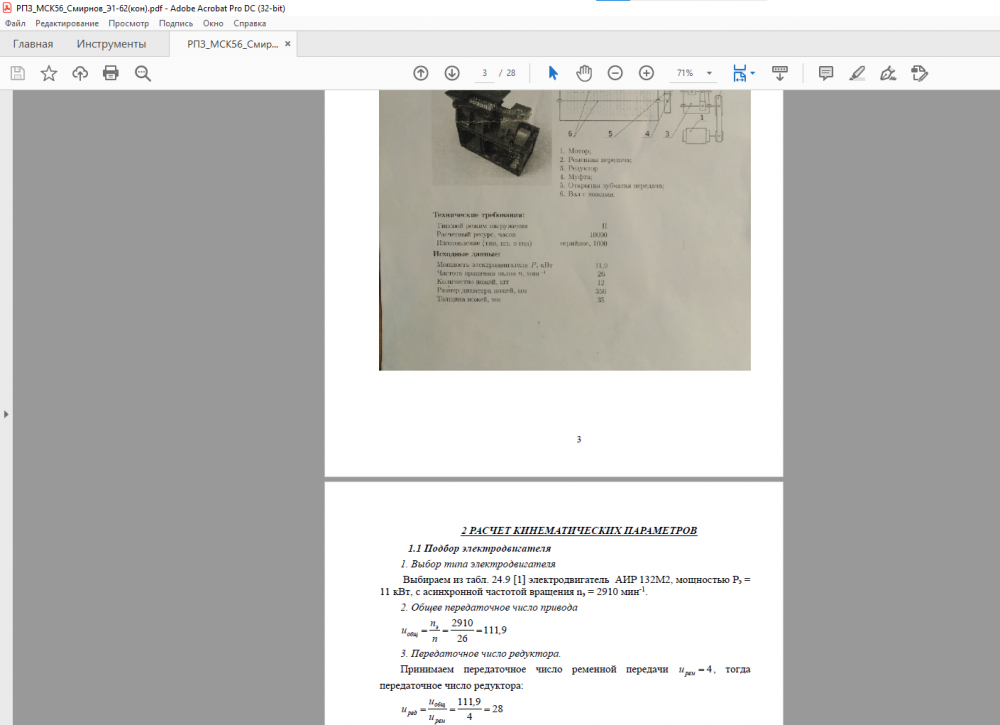Click the upload to cloud icon

(x=80, y=73)
